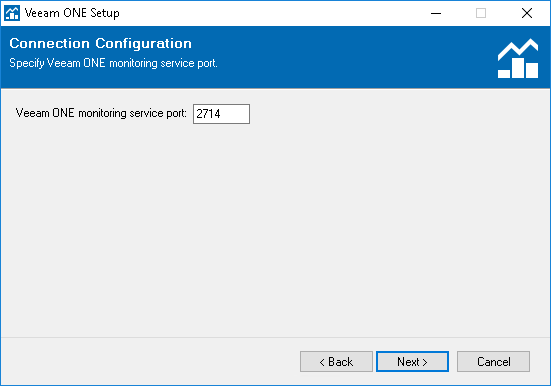The image size is (551, 386).
Task: Close the Veeam ONE Setup window
Action: point(526,13)
